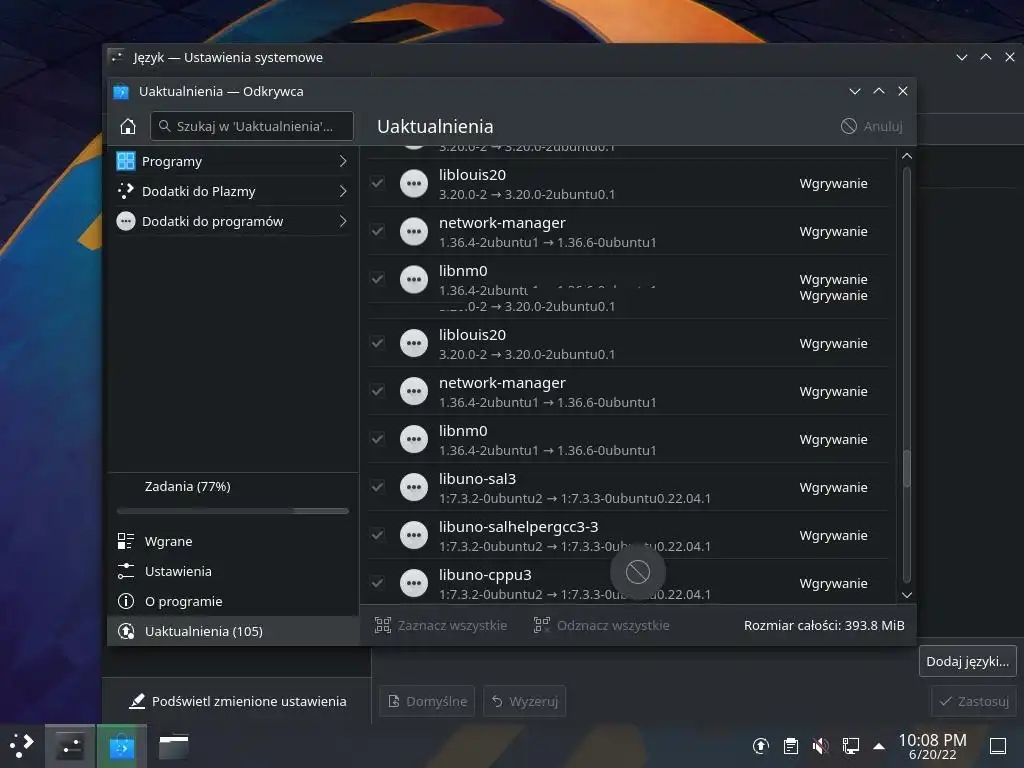
Task: Click the update list scroll-down arrow
Action: [x=906, y=594]
